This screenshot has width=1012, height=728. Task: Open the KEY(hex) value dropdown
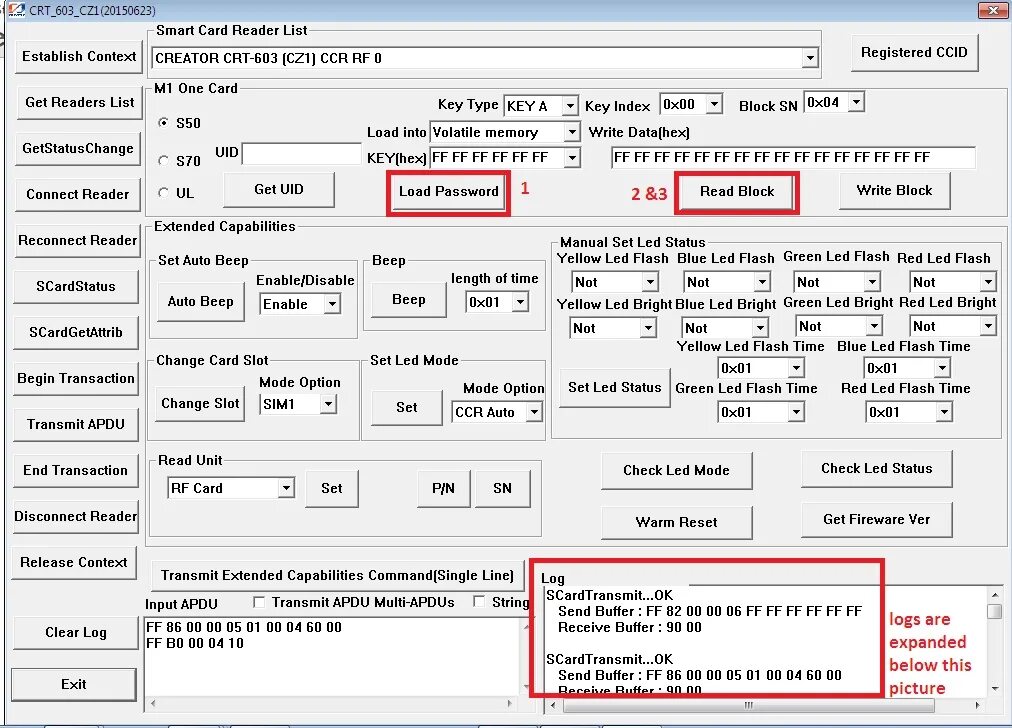[x=571, y=157]
